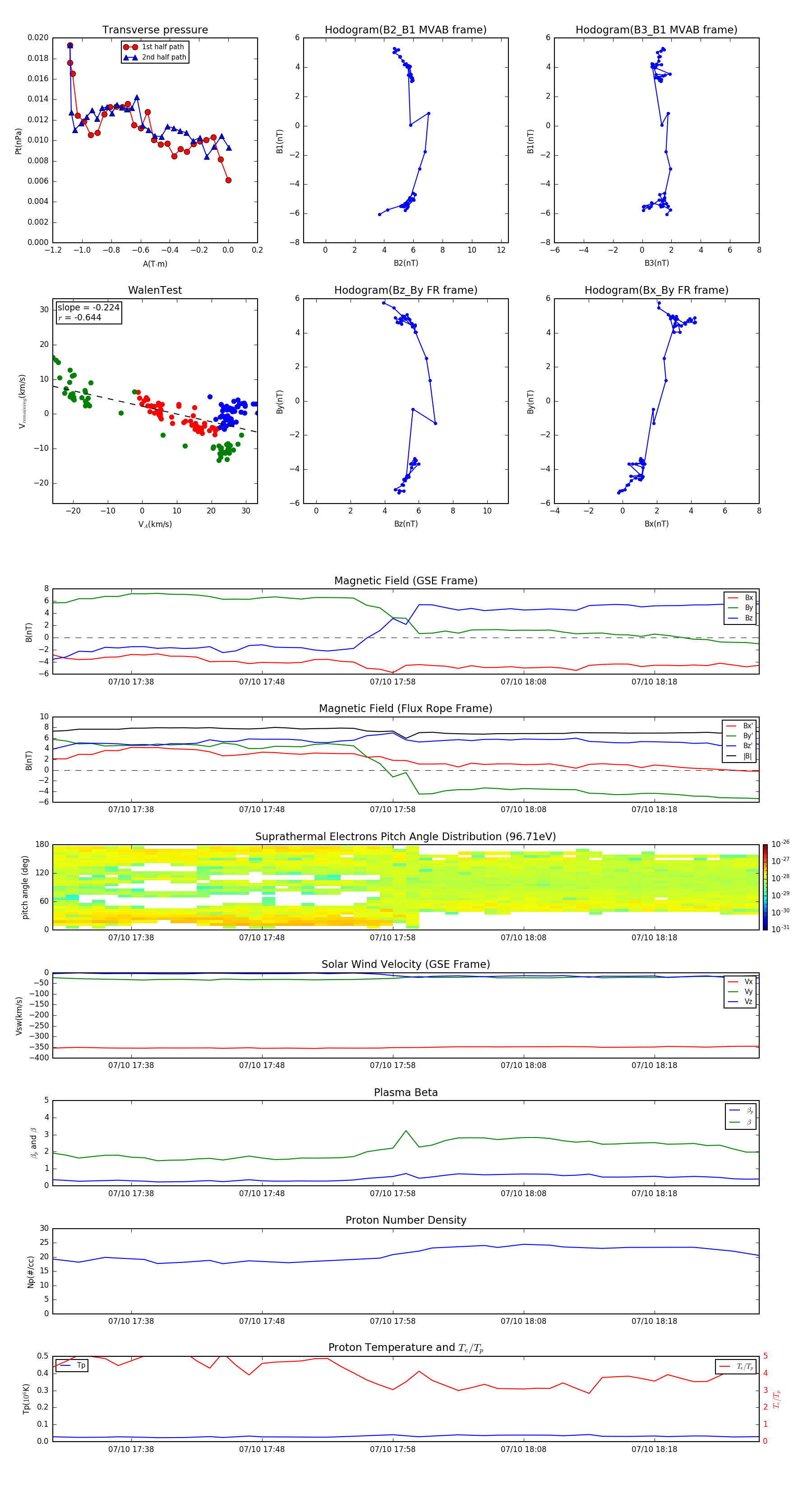Click "180" tick on pitch angle axis
Image resolution: width=812 pixels, height=1489 pixels.
pos(42,845)
